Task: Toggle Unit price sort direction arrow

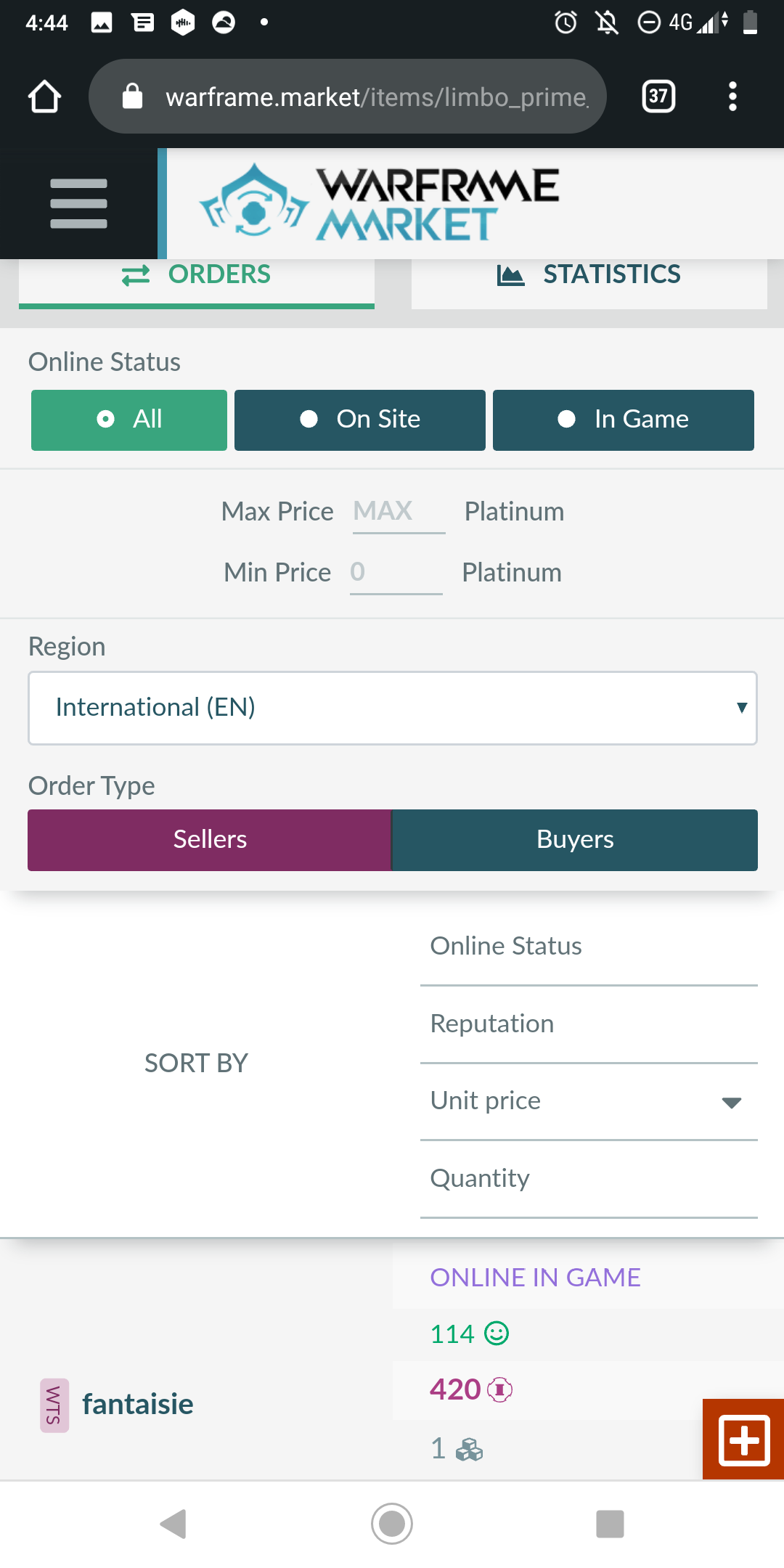Action: click(x=732, y=1103)
